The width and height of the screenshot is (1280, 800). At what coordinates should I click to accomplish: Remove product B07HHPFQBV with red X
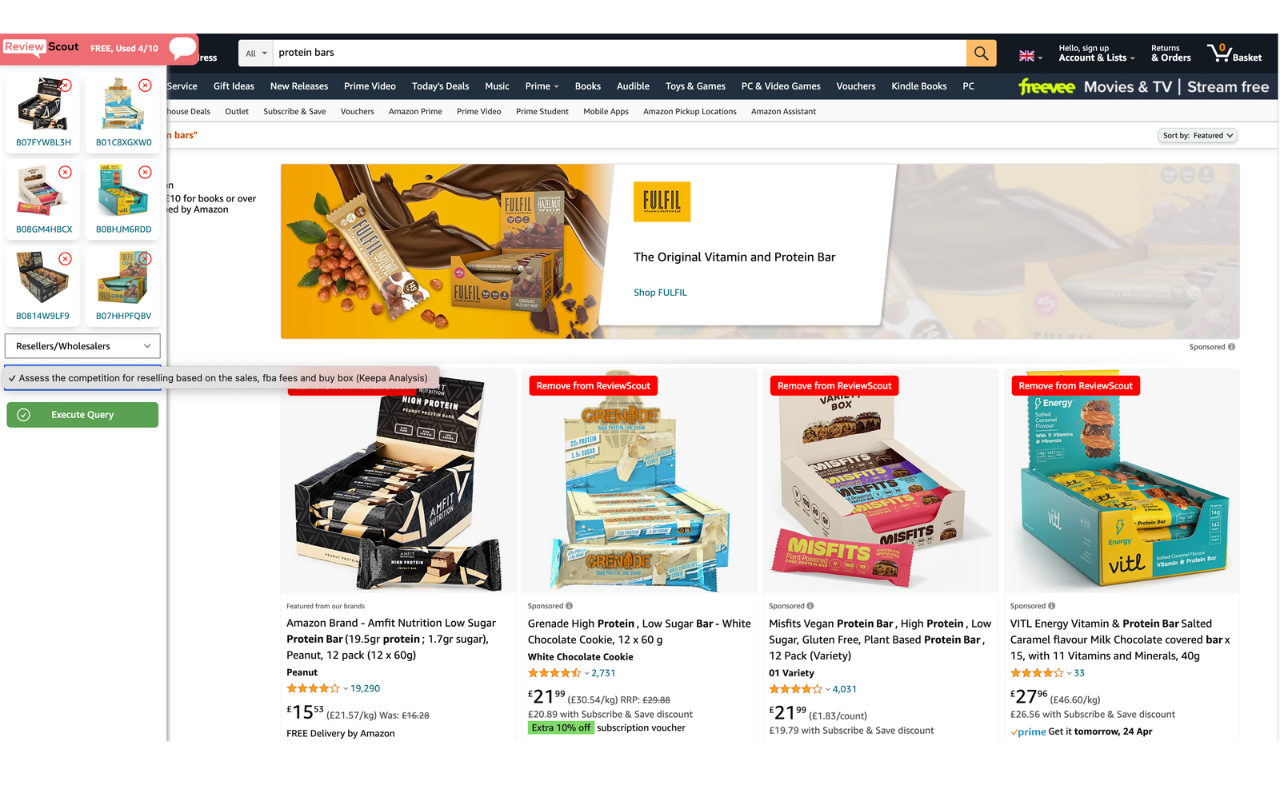145,259
